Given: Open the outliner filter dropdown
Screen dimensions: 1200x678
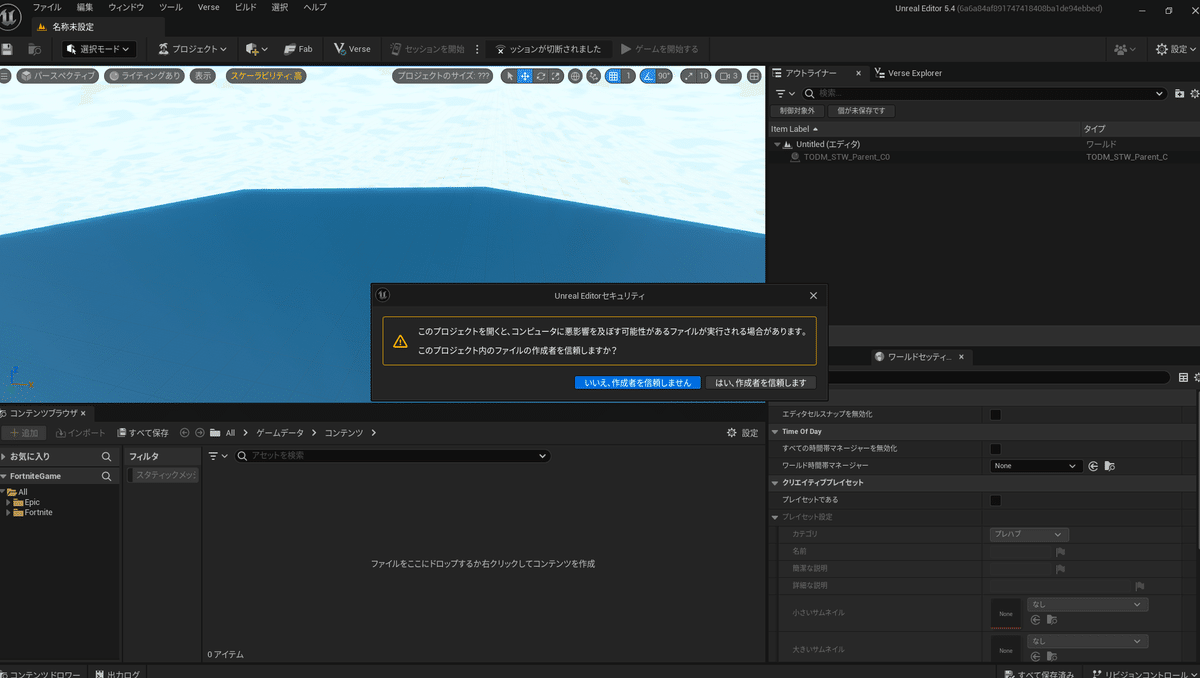Looking at the screenshot, I should (785, 93).
